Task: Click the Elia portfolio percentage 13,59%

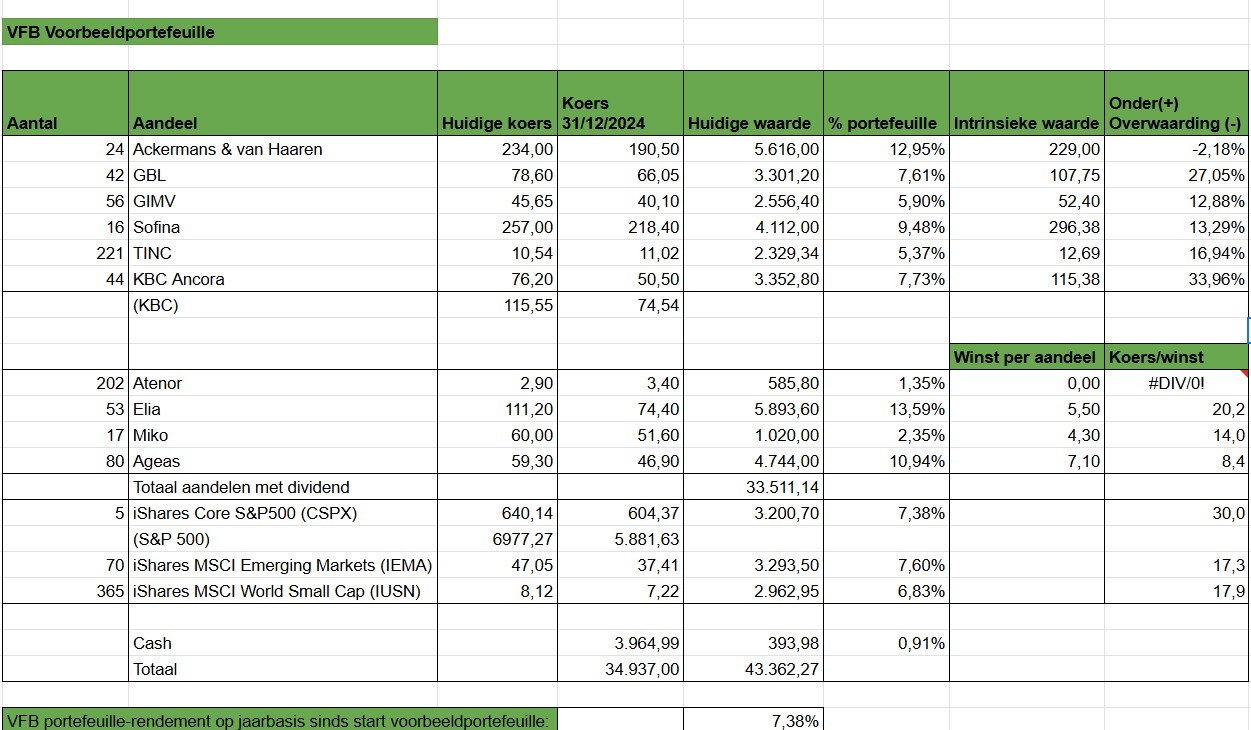Action: click(885, 409)
